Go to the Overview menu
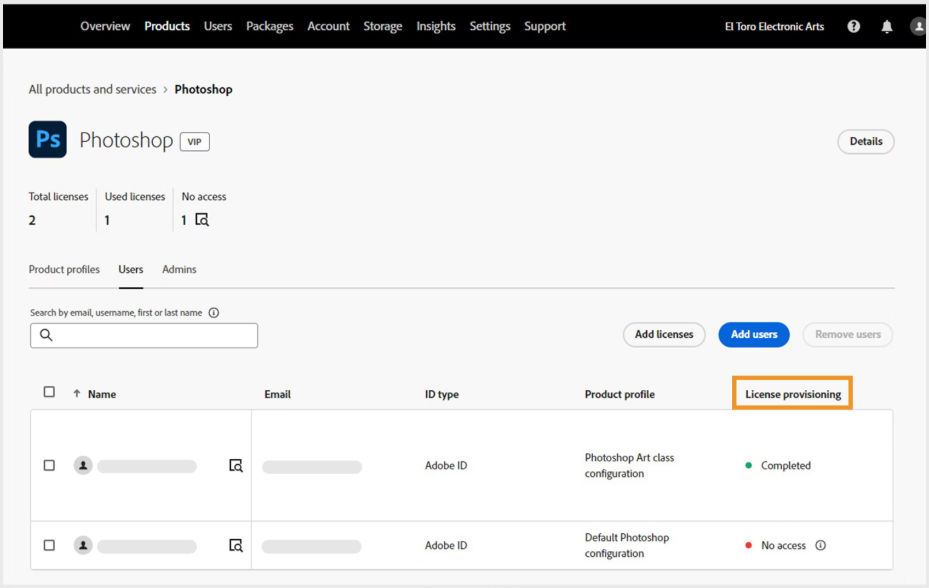The image size is (929, 588). click(105, 26)
